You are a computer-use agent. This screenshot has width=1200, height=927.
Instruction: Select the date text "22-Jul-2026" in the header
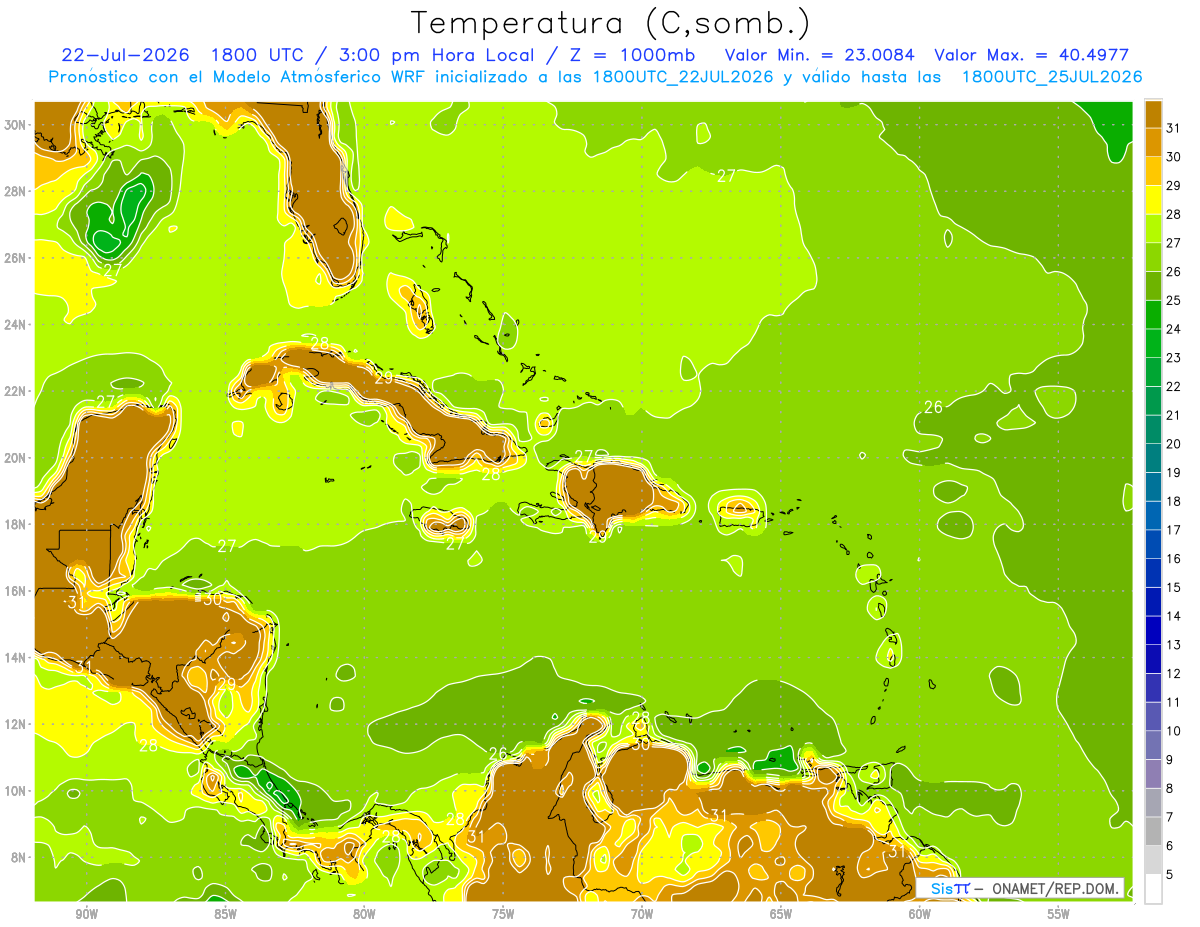point(124,55)
